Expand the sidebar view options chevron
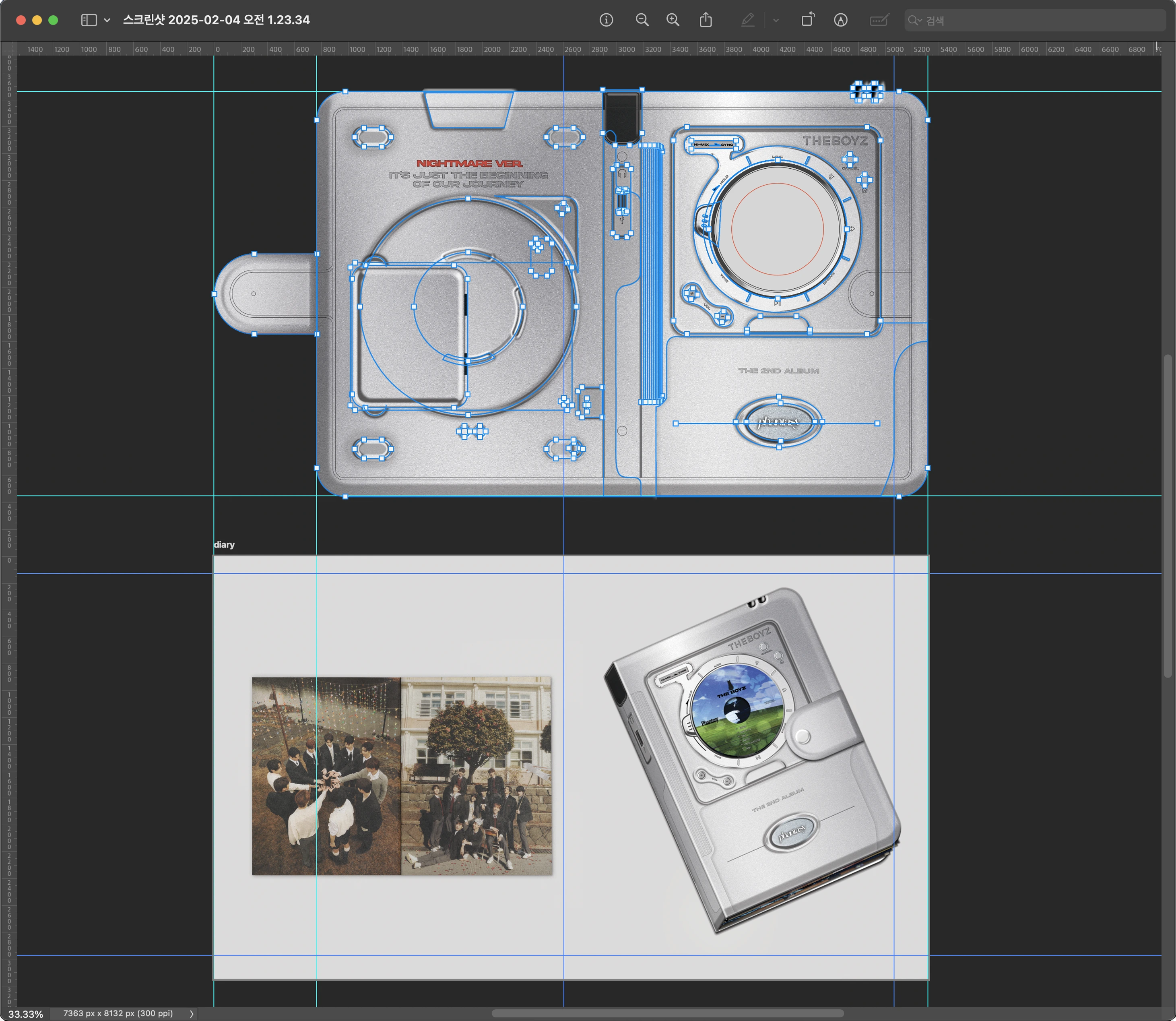The image size is (1176, 1021). (107, 21)
